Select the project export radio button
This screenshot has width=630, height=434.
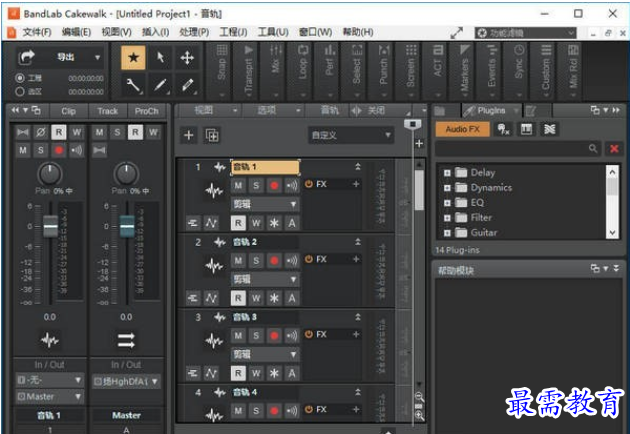point(20,78)
